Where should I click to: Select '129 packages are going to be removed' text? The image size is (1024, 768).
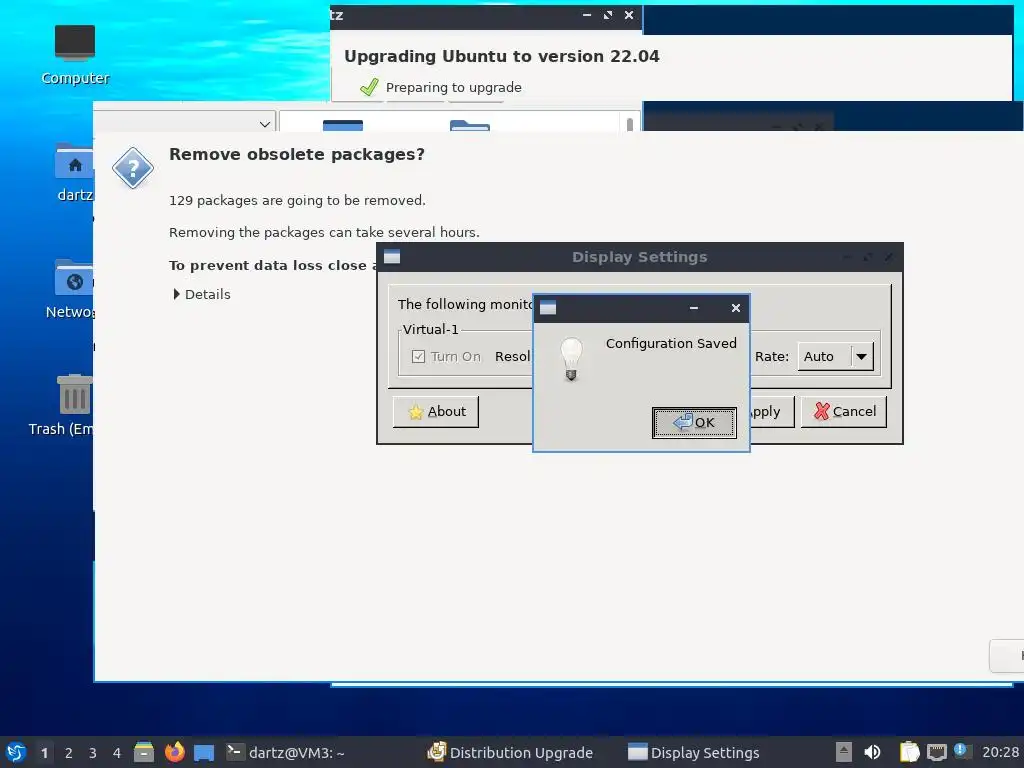pyautogui.click(x=297, y=200)
